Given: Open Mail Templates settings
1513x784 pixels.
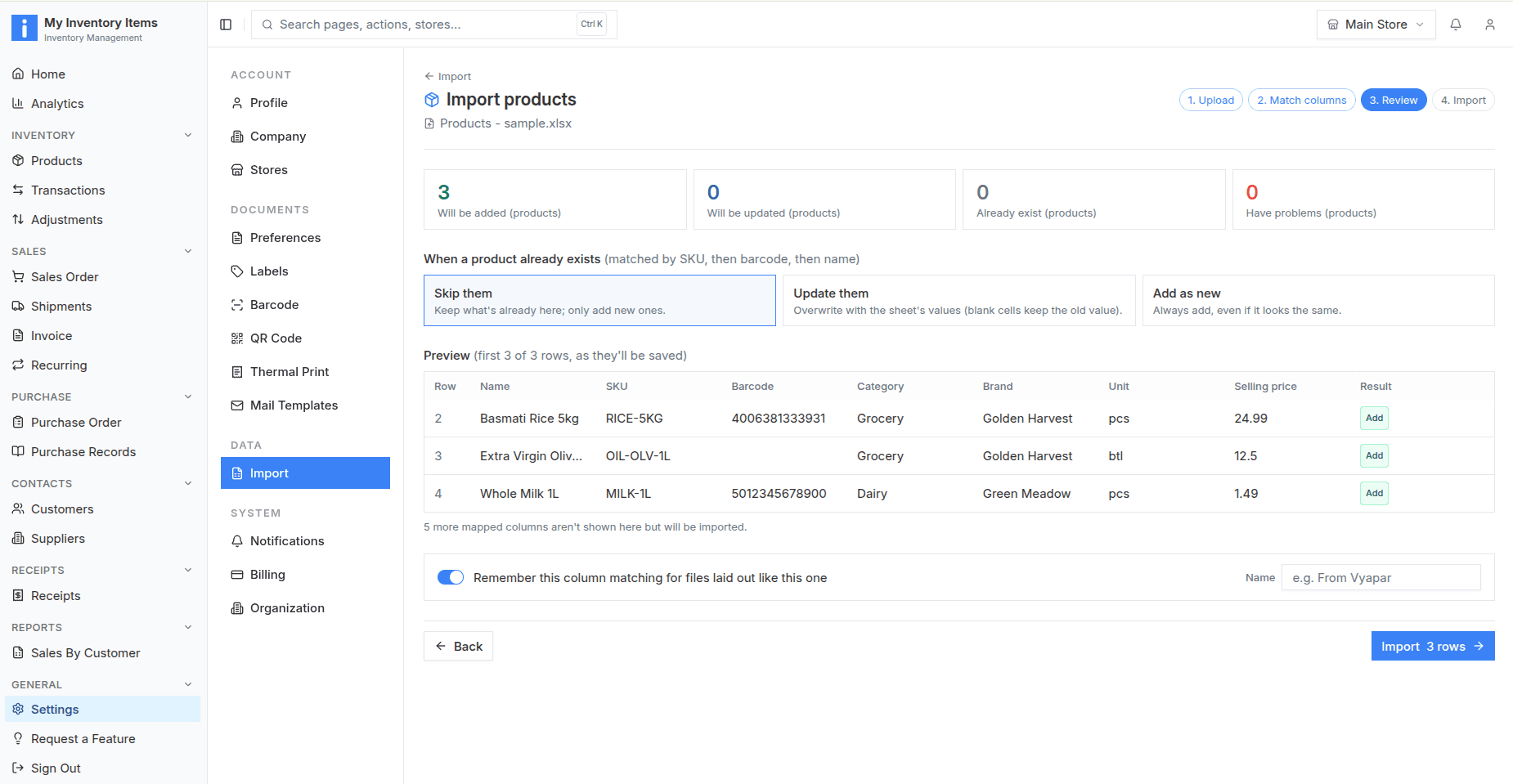Looking at the screenshot, I should (x=305, y=405).
